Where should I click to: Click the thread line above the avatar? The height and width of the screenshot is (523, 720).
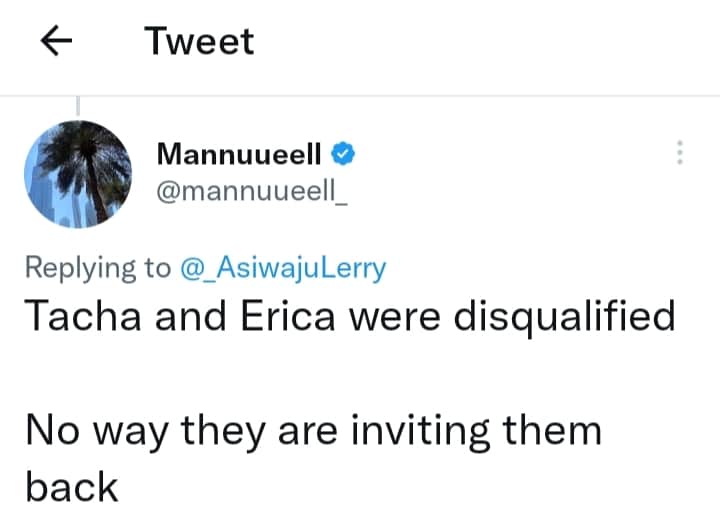pos(77,104)
